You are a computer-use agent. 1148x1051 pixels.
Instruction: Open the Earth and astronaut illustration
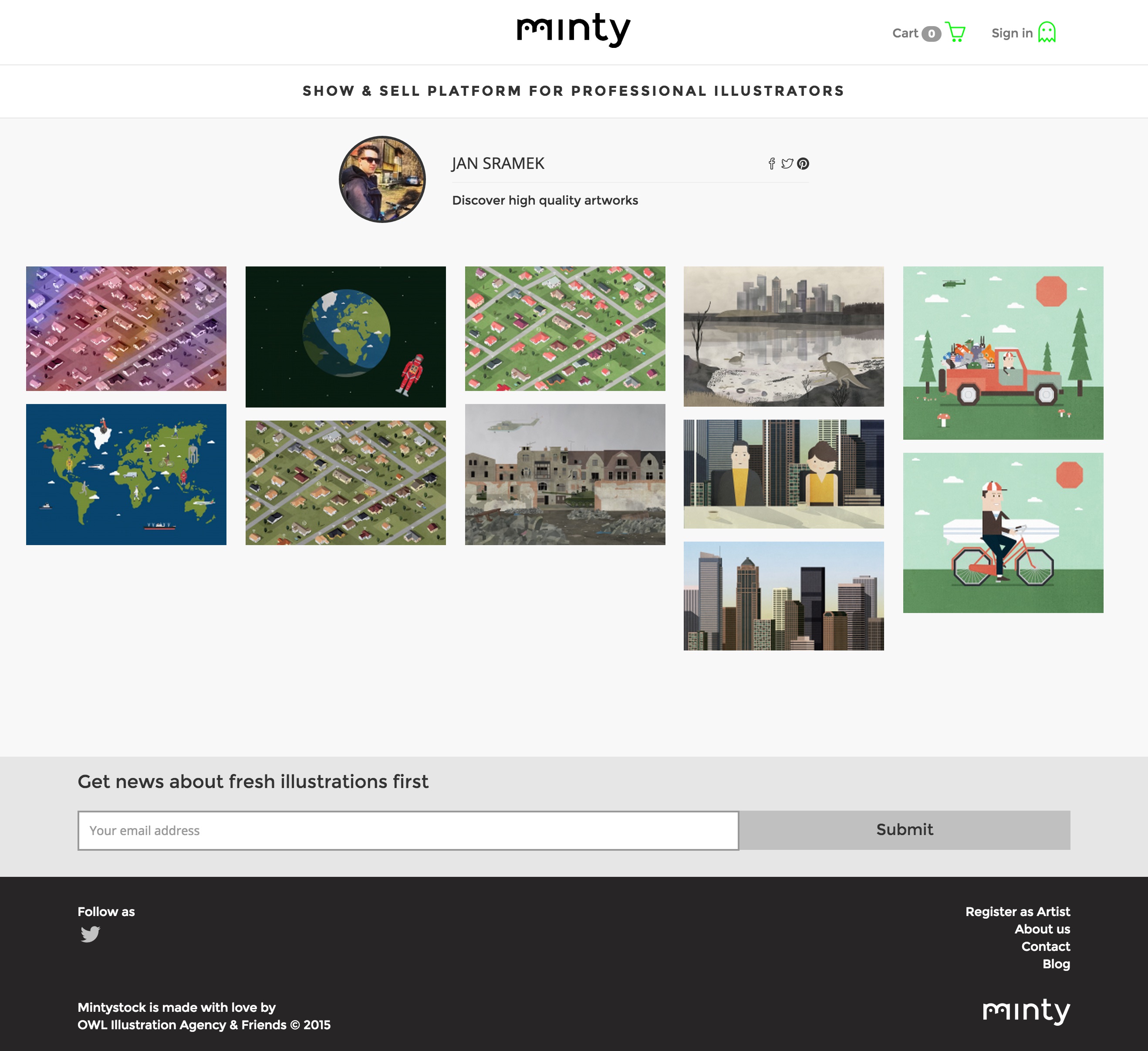pos(346,337)
